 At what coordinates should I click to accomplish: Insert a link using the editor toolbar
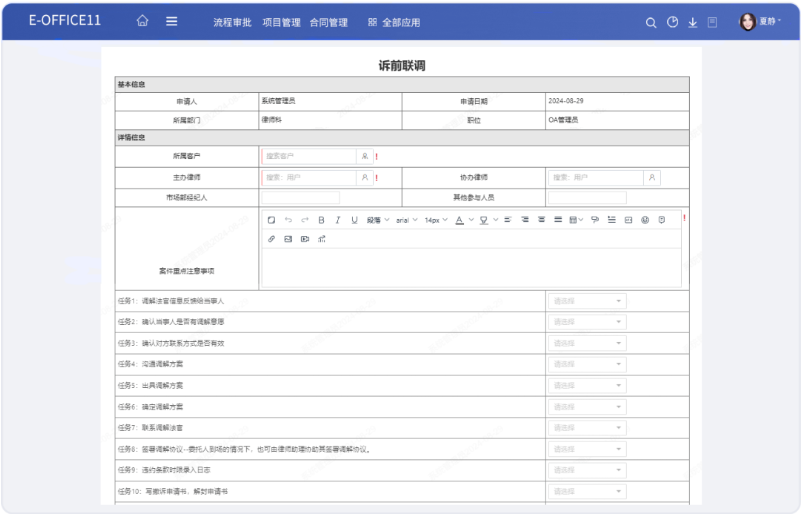pos(271,239)
